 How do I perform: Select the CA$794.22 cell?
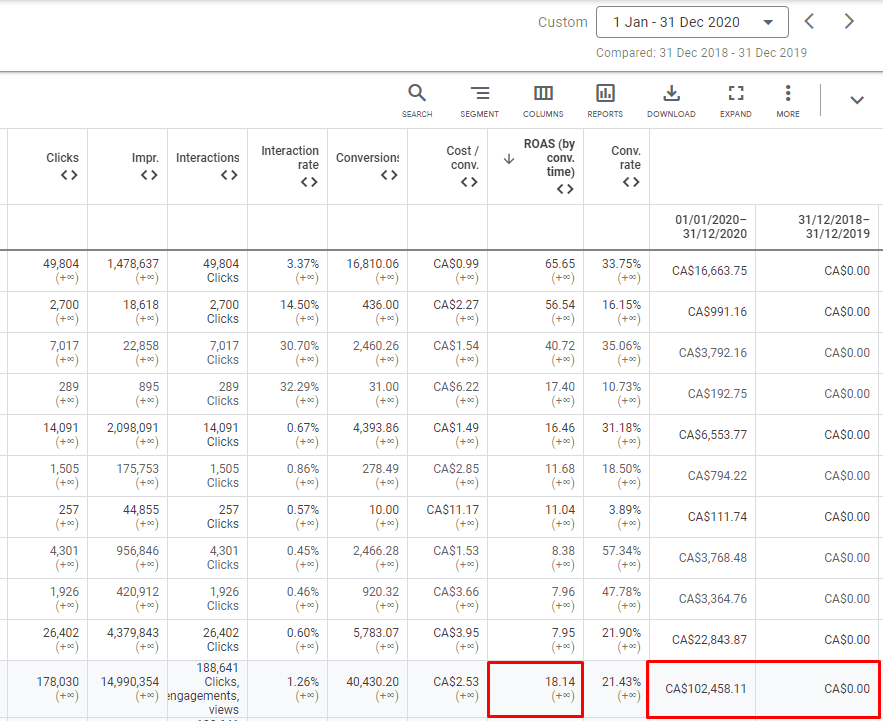[x=717, y=476]
